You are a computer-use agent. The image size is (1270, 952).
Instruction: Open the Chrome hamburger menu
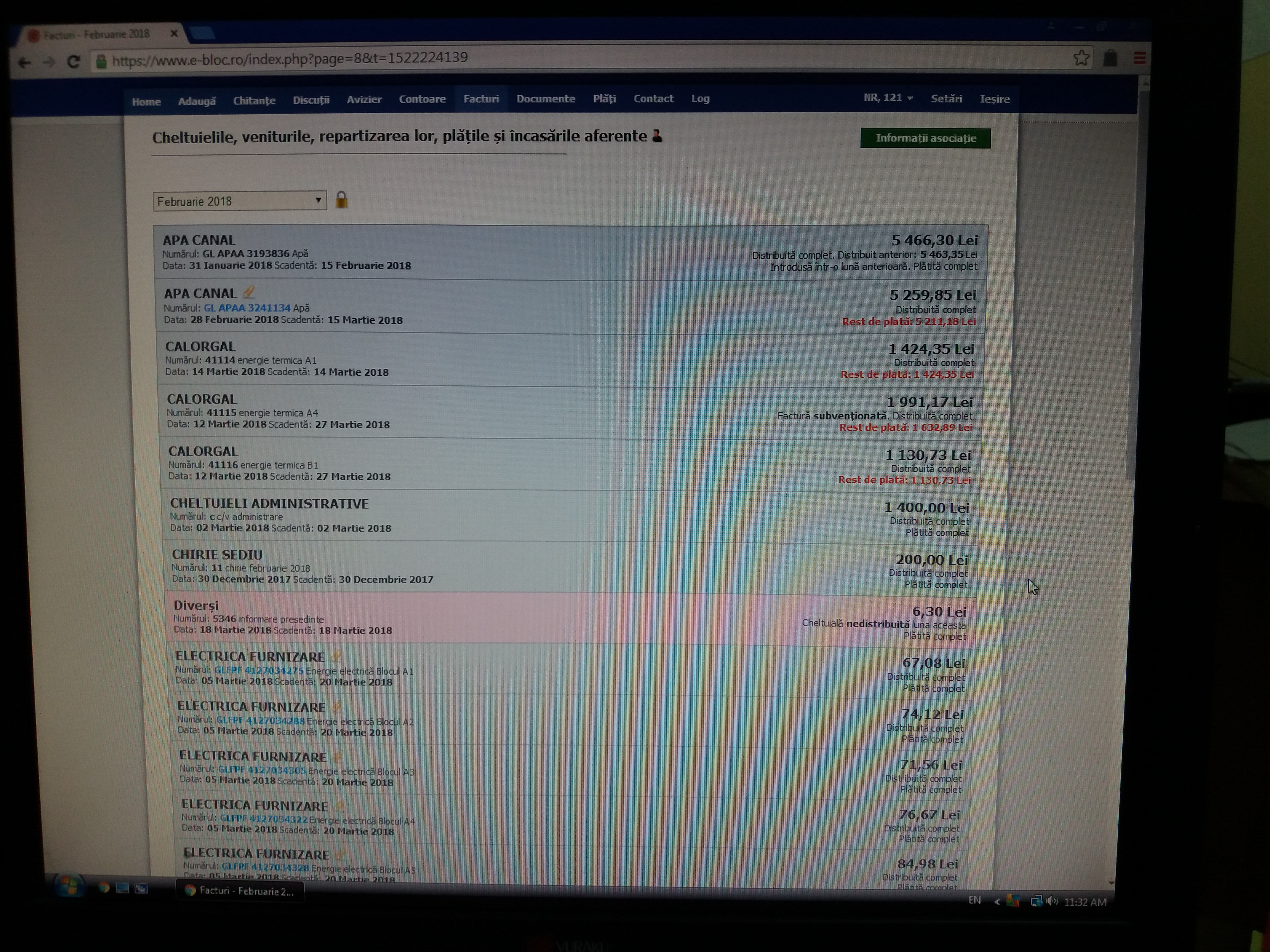point(1139,58)
